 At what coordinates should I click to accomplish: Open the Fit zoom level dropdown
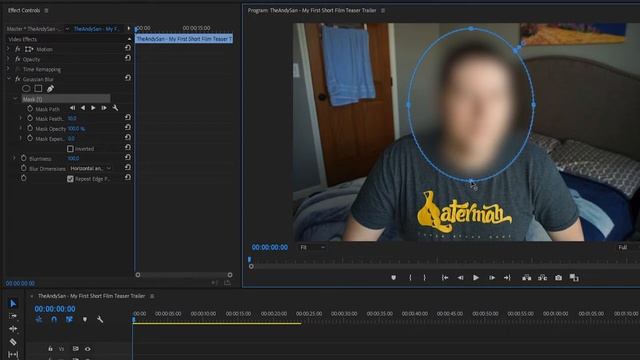[x=312, y=247]
